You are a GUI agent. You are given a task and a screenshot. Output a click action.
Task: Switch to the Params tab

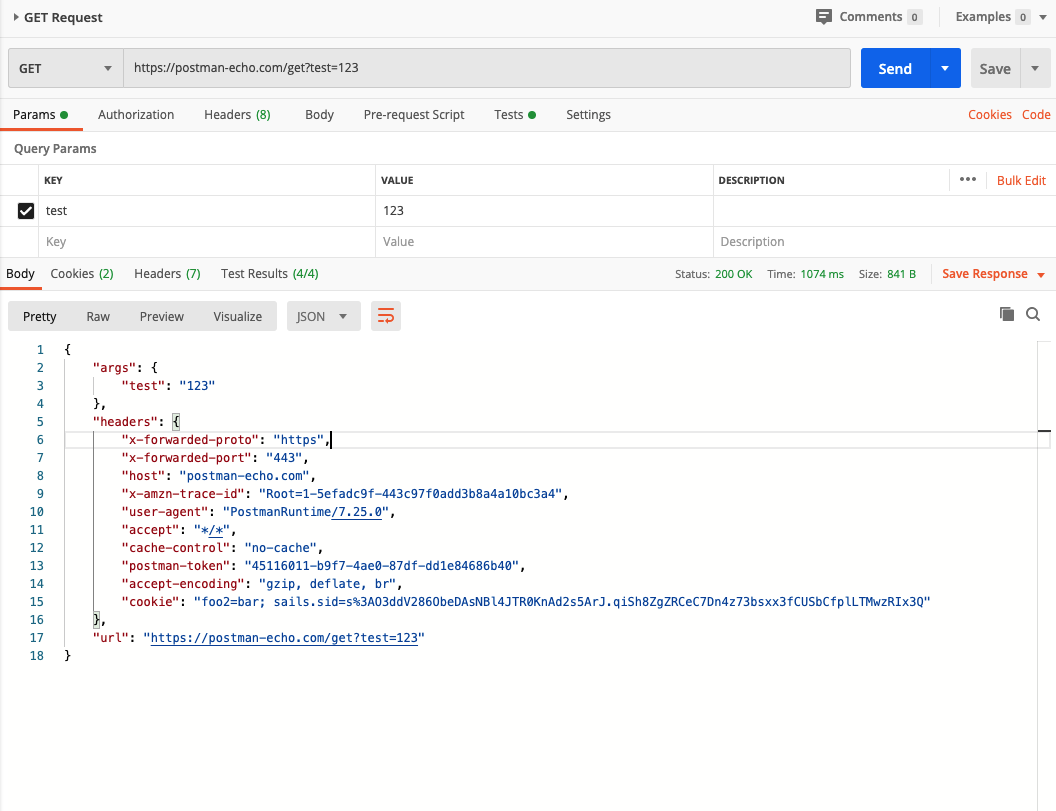(40, 115)
